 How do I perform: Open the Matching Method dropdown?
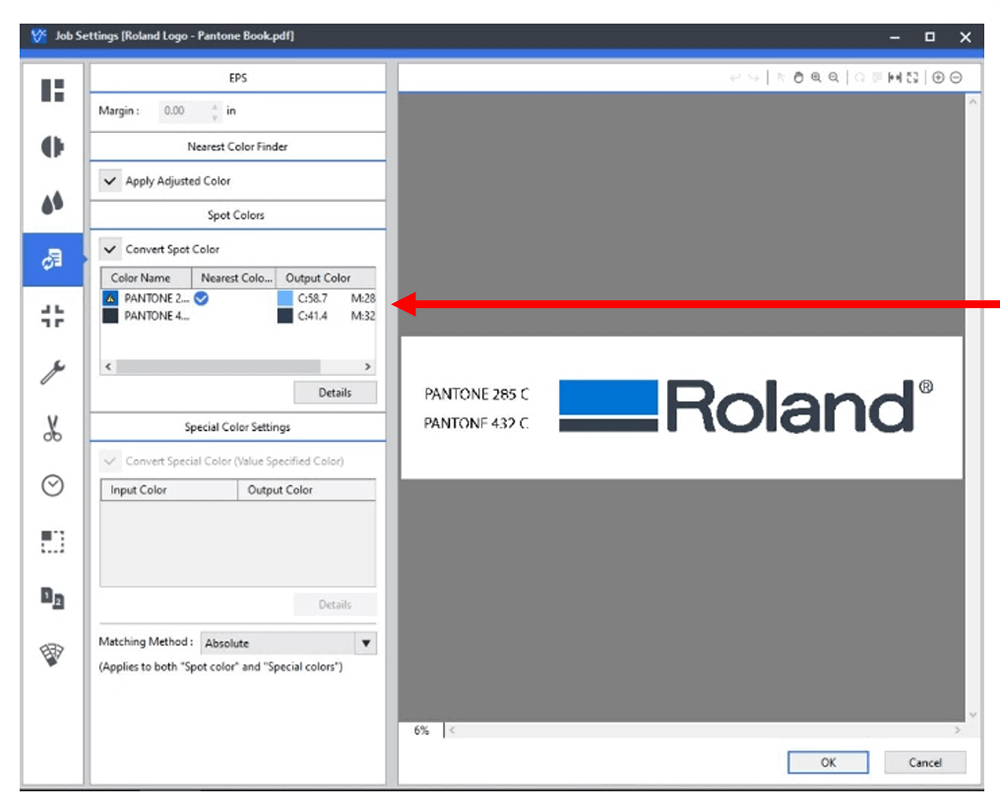point(288,643)
